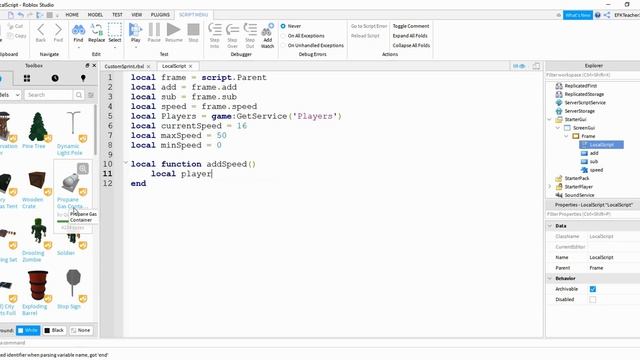Viewport: 640px width, 360px height.
Task: Open the Toolbox category dropdown
Action: tap(10, 95)
